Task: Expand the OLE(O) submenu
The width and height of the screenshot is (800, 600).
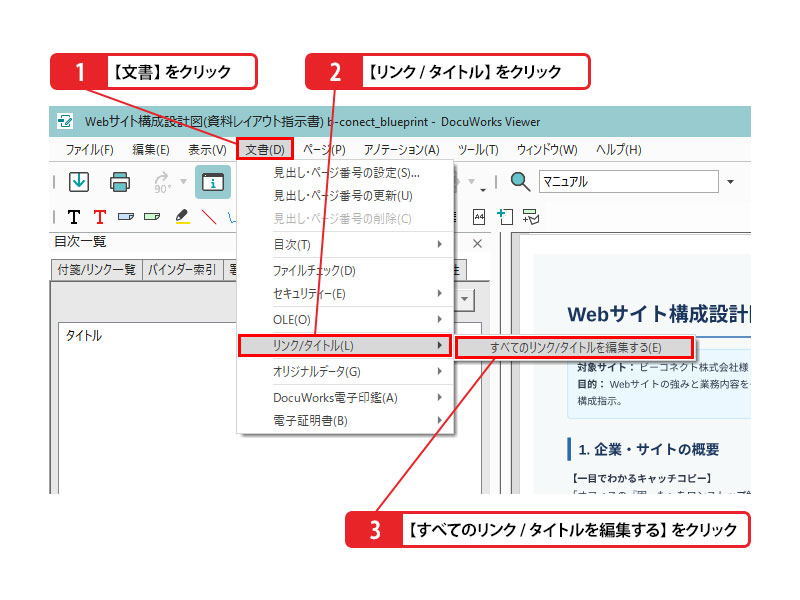Action: tap(346, 319)
